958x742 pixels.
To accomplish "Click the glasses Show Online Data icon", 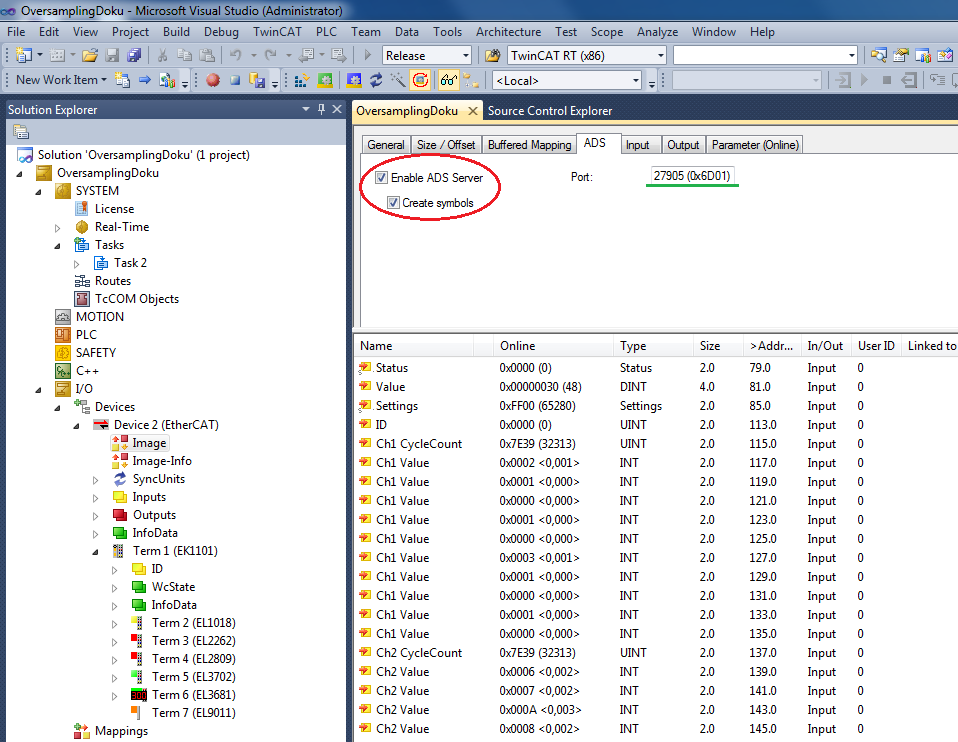I will pos(449,80).
